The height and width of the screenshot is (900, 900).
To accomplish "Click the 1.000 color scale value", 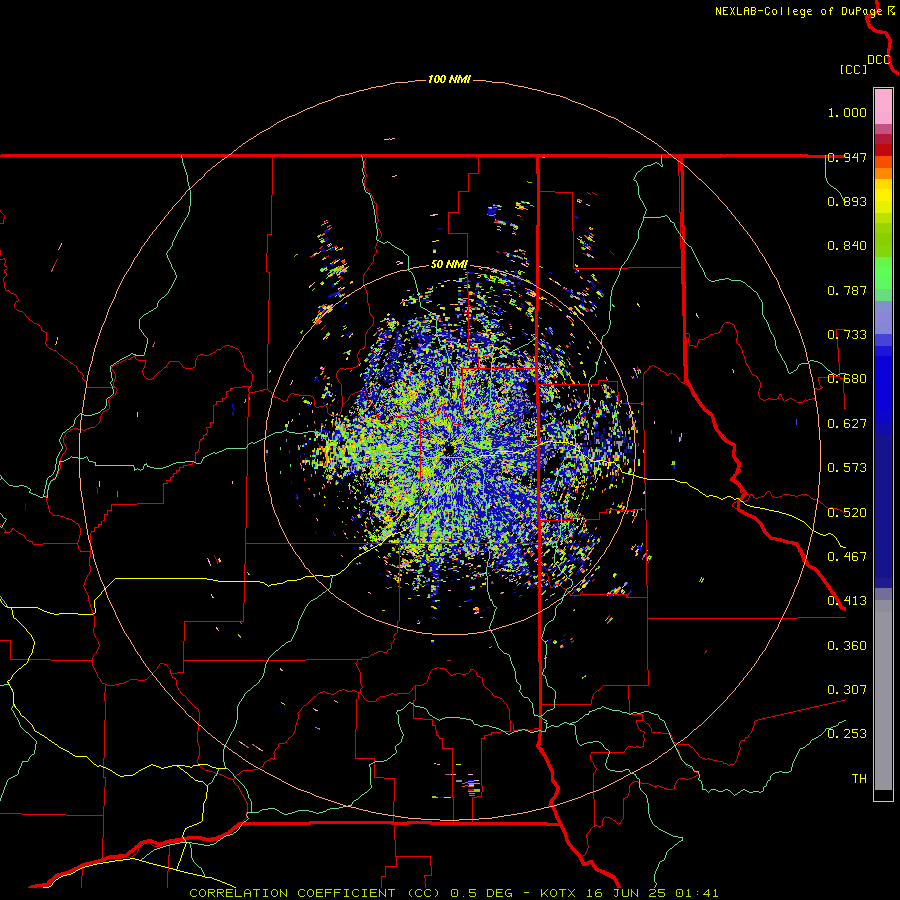I will [847, 112].
